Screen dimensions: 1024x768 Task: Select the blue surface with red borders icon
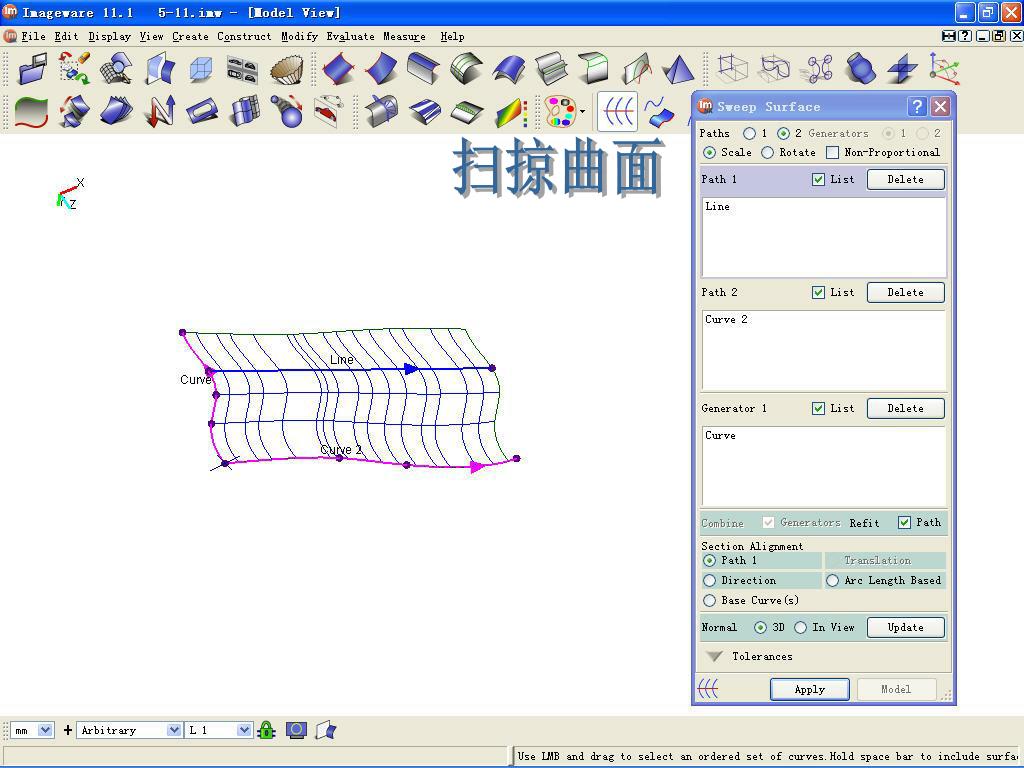339,69
